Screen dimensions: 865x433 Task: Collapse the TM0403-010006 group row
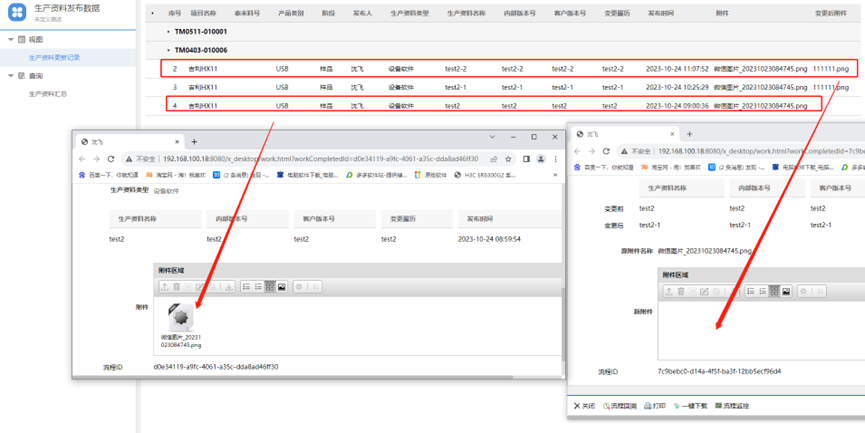[x=168, y=50]
